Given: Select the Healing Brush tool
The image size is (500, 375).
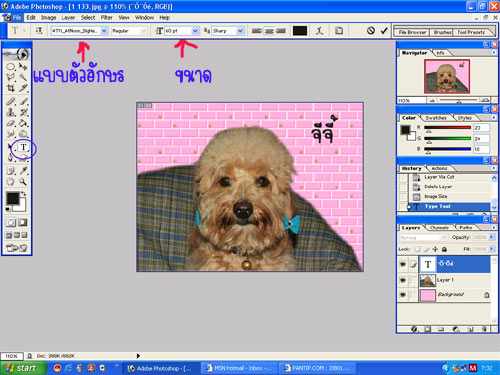Looking at the screenshot, I should [11, 101].
